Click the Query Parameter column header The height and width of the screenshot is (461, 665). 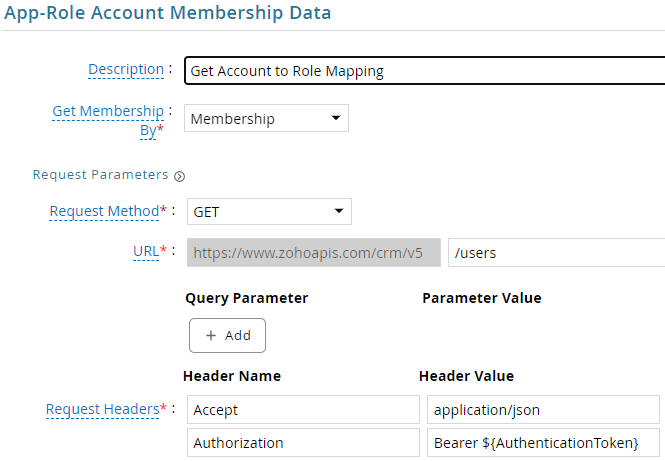click(x=246, y=298)
